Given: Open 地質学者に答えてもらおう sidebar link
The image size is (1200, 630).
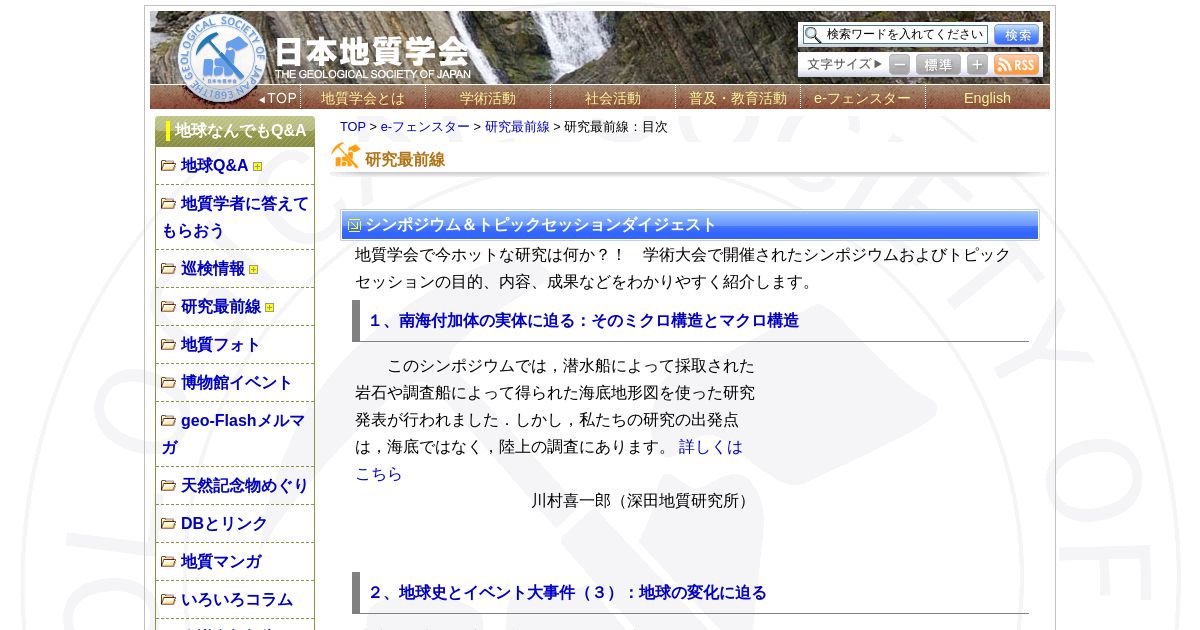Looking at the screenshot, I should (235, 217).
